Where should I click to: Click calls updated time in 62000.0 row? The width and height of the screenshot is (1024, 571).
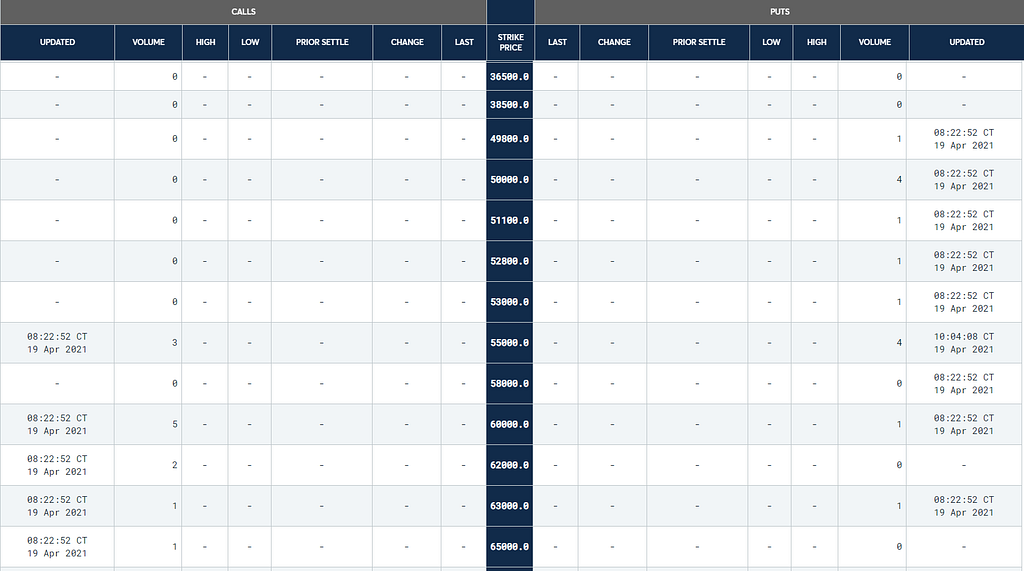click(x=57, y=465)
